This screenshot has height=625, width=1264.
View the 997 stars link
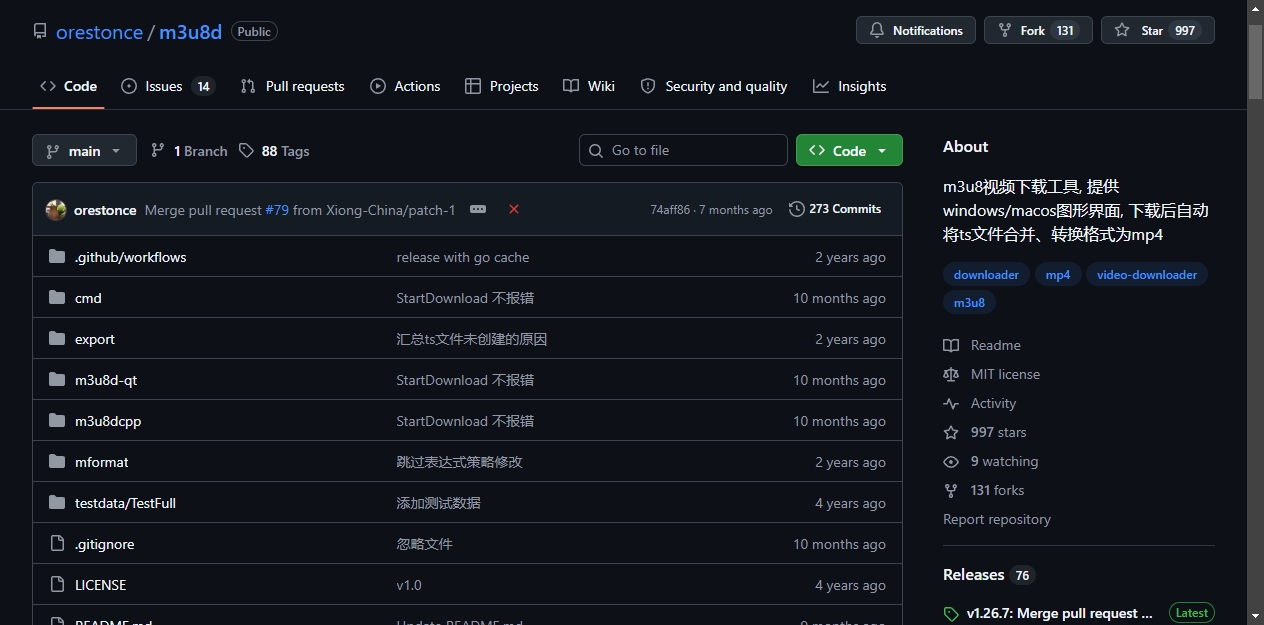(x=985, y=432)
